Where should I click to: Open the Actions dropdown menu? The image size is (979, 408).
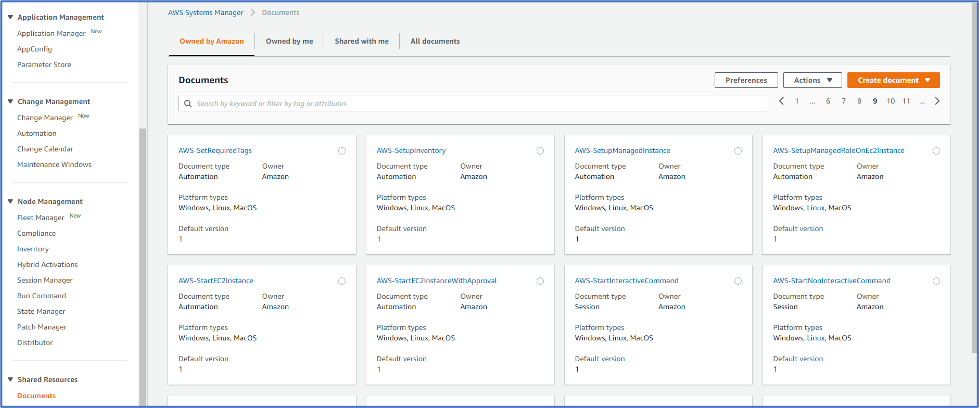(x=812, y=80)
